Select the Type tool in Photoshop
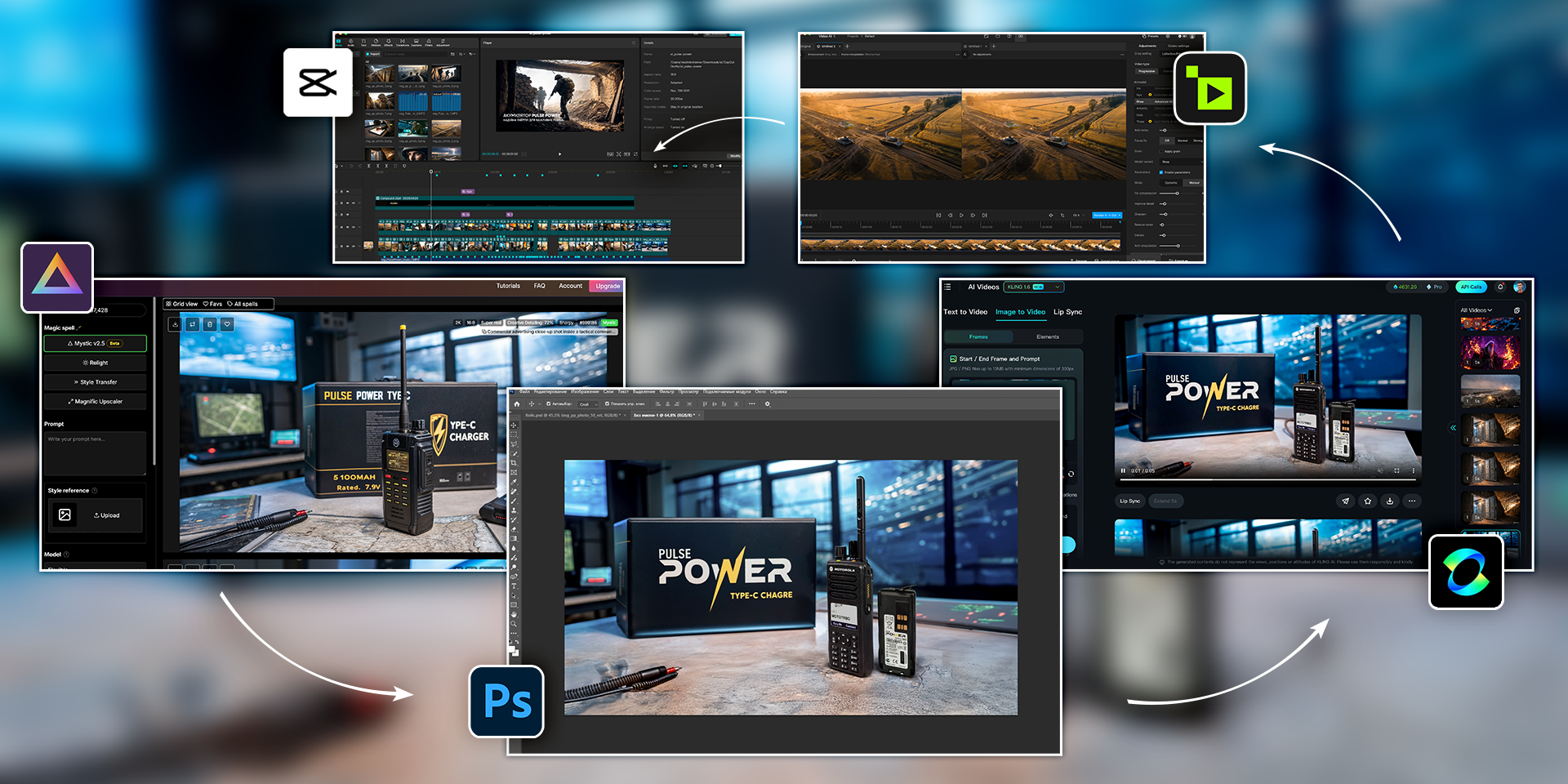The width and height of the screenshot is (1568, 784). [514, 586]
